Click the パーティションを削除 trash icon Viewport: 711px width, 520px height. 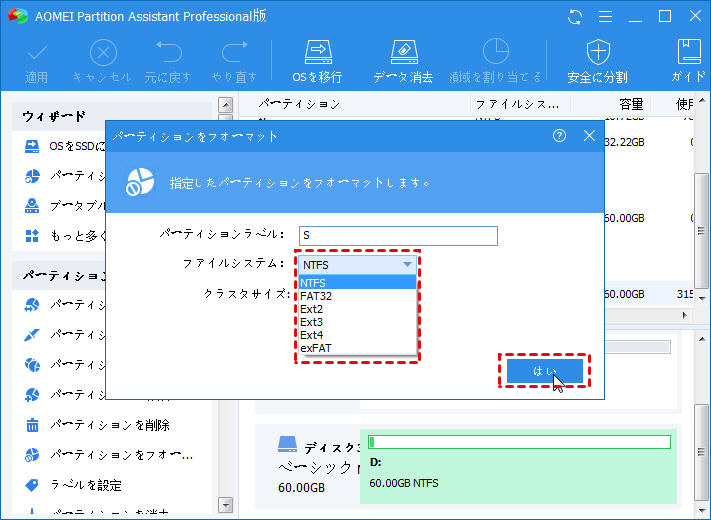coord(32,425)
